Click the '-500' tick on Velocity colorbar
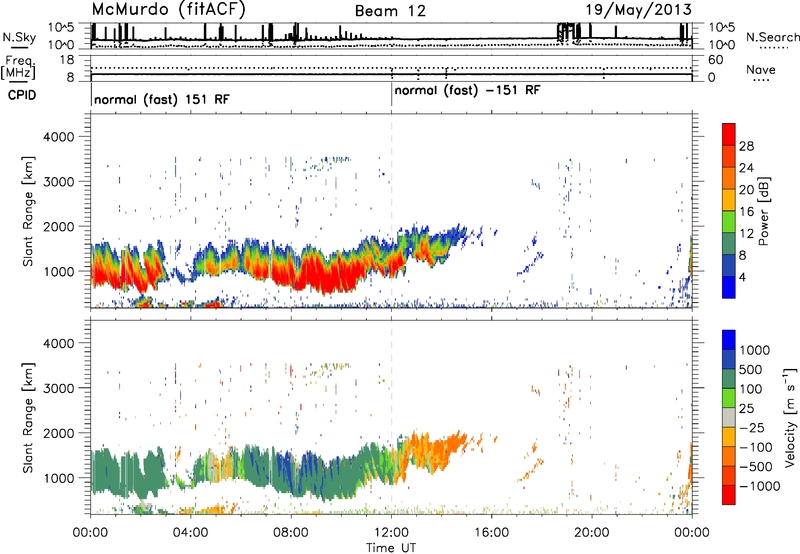The image size is (800, 554). pyautogui.click(x=755, y=466)
